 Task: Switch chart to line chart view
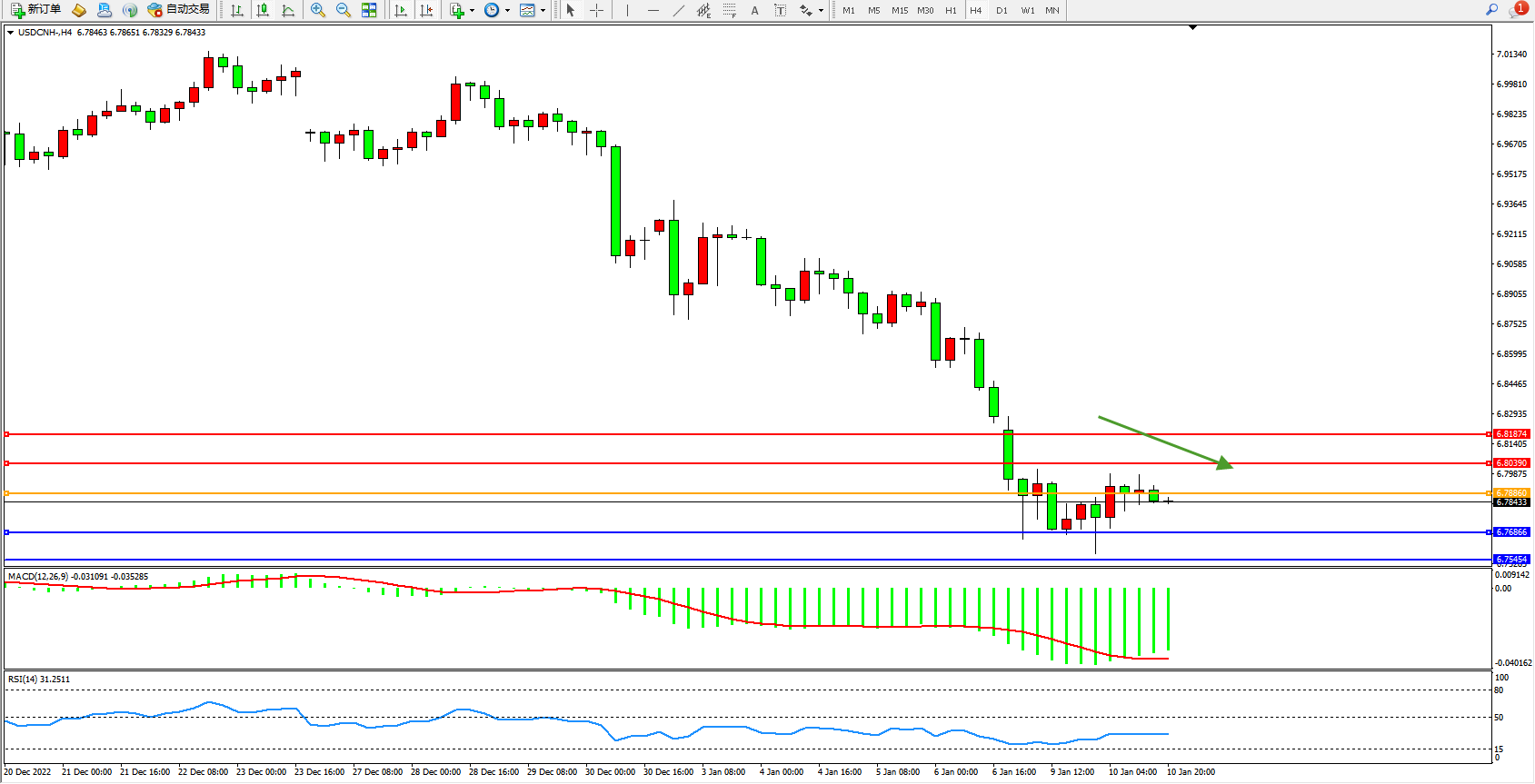point(288,10)
